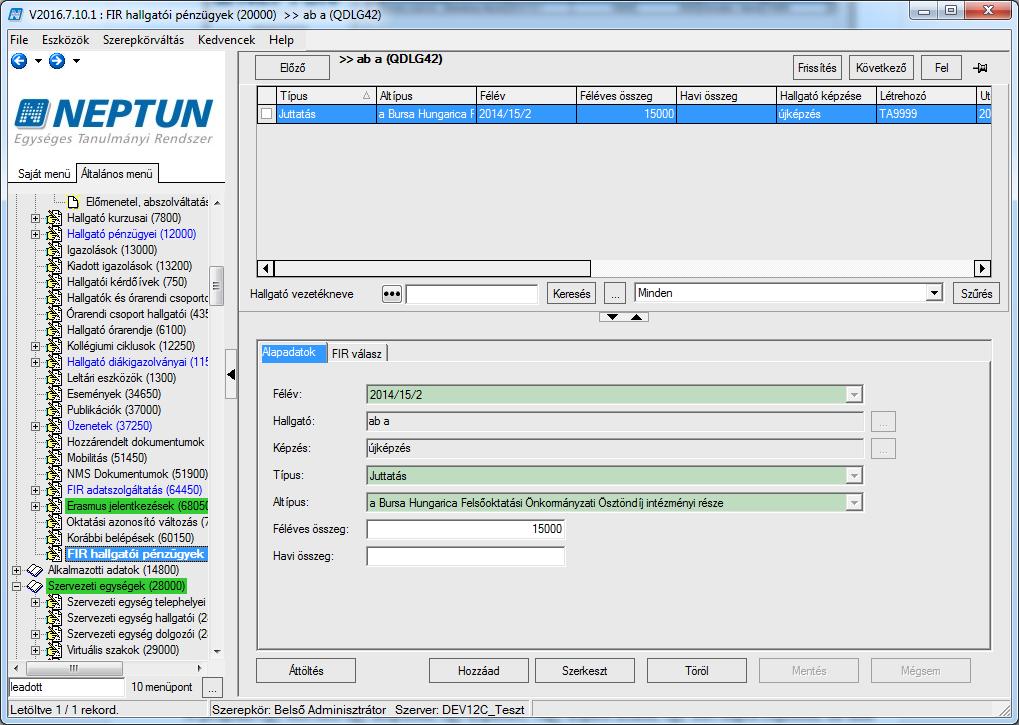
Task: Click the Hallgató vezetékneve search field
Action: click(472, 294)
